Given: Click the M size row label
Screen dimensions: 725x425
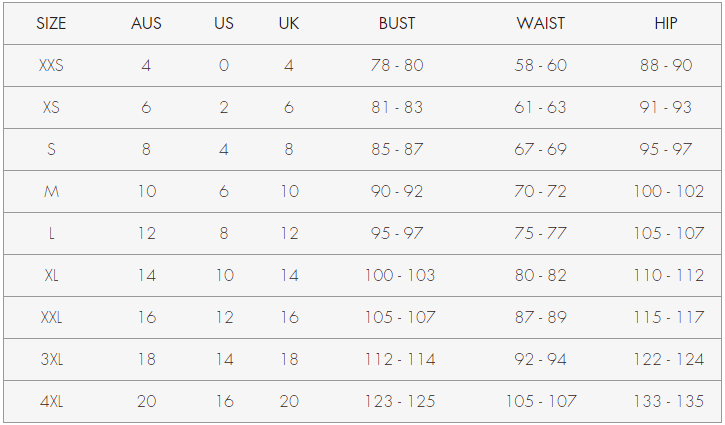Looking at the screenshot, I should [x=51, y=191].
